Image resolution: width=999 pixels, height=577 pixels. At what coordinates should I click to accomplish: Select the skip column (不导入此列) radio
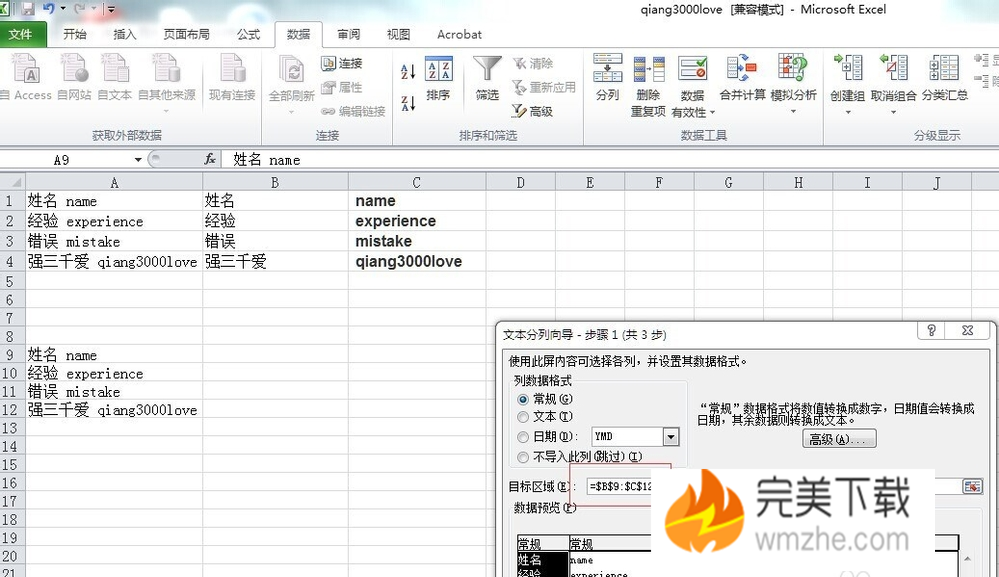coord(523,457)
